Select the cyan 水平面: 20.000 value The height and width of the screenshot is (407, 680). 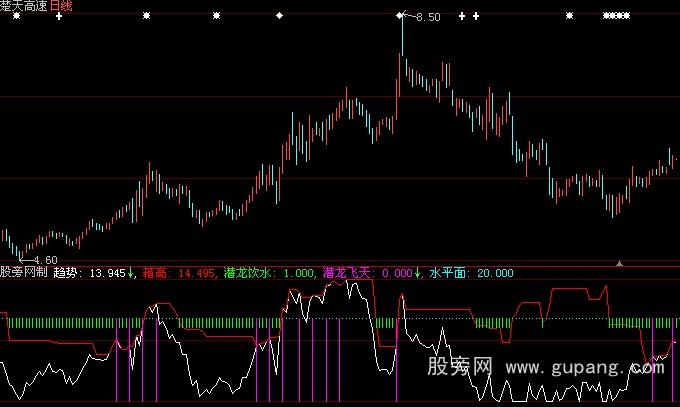[471, 273]
